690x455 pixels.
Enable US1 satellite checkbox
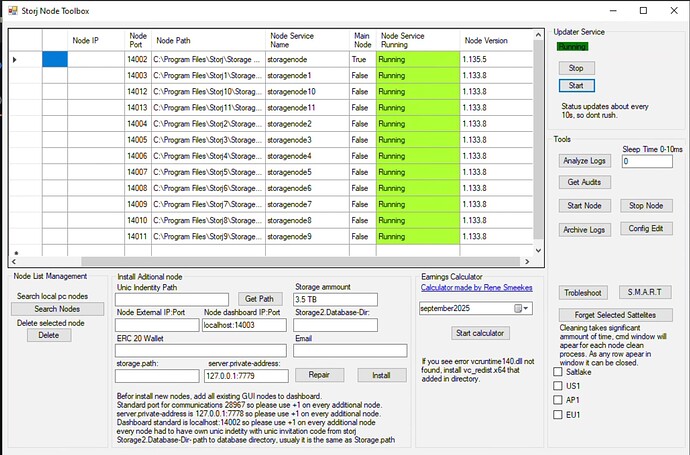coord(558,386)
